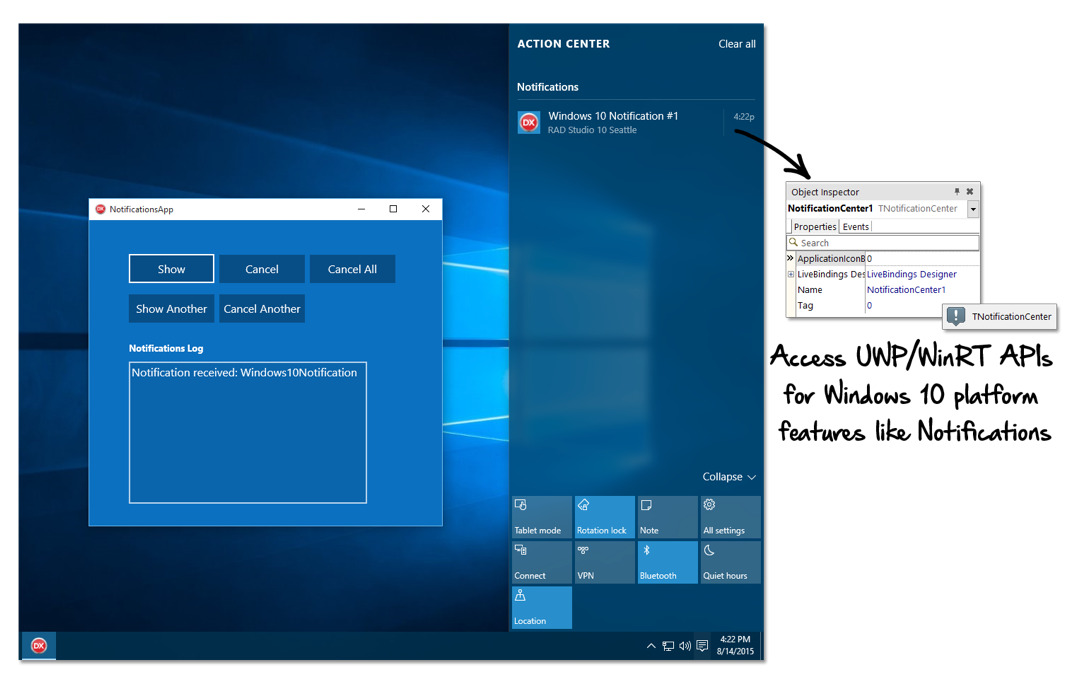Click the Show Another button
This screenshot has height=675, width=1087.
tap(171, 308)
